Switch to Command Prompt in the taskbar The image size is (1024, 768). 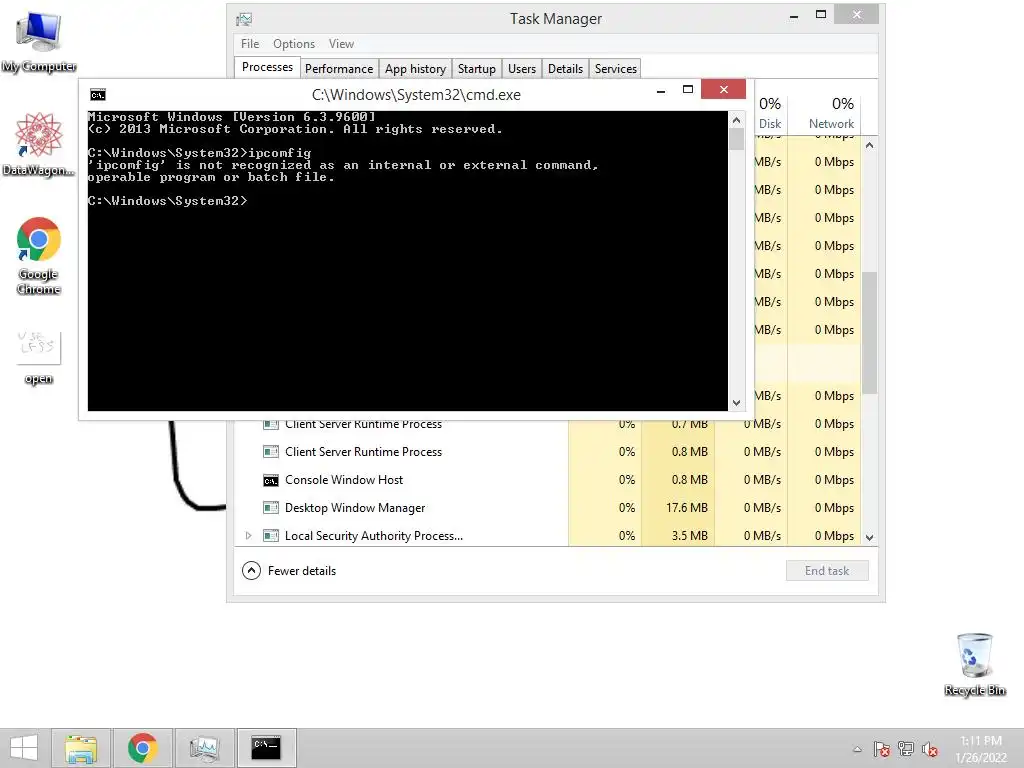point(266,748)
